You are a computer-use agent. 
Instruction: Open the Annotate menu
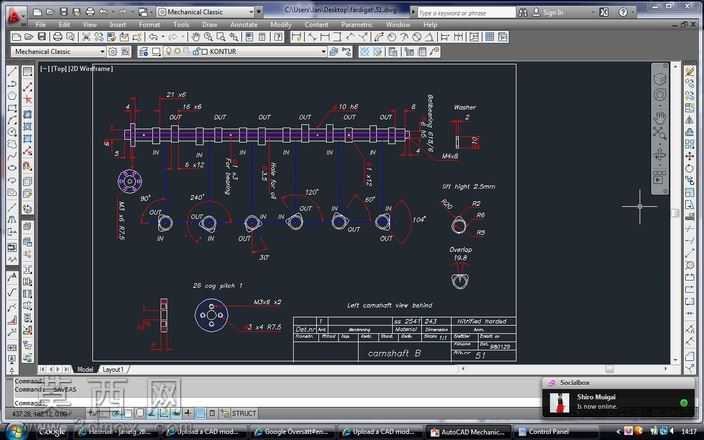pos(244,25)
